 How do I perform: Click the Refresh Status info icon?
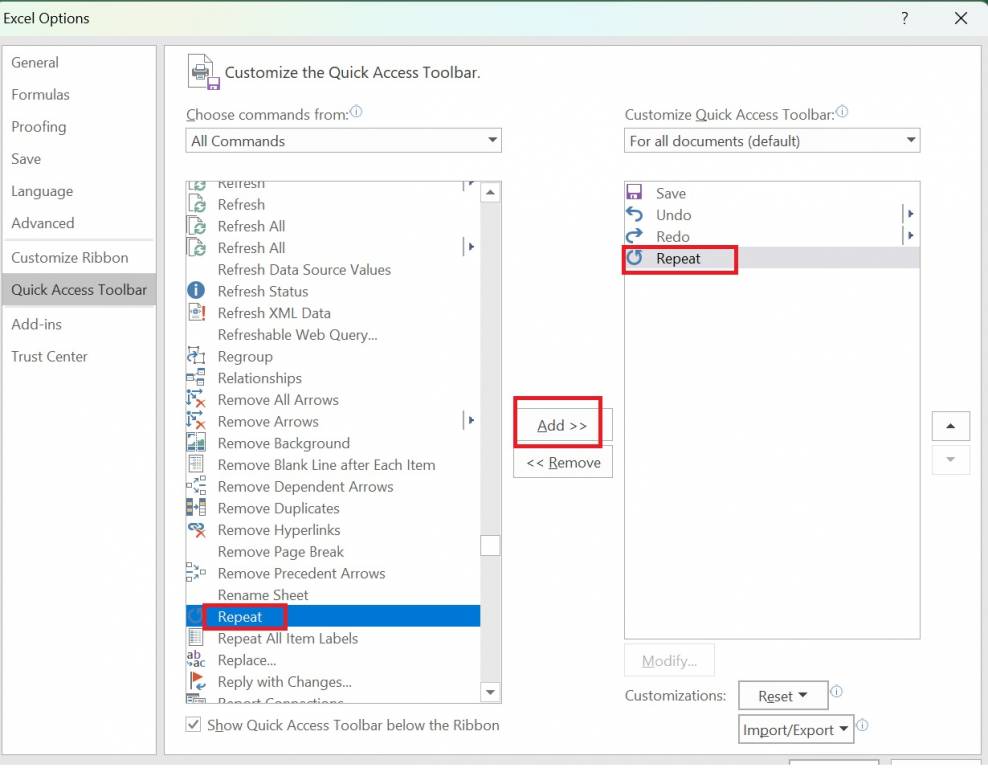click(197, 291)
